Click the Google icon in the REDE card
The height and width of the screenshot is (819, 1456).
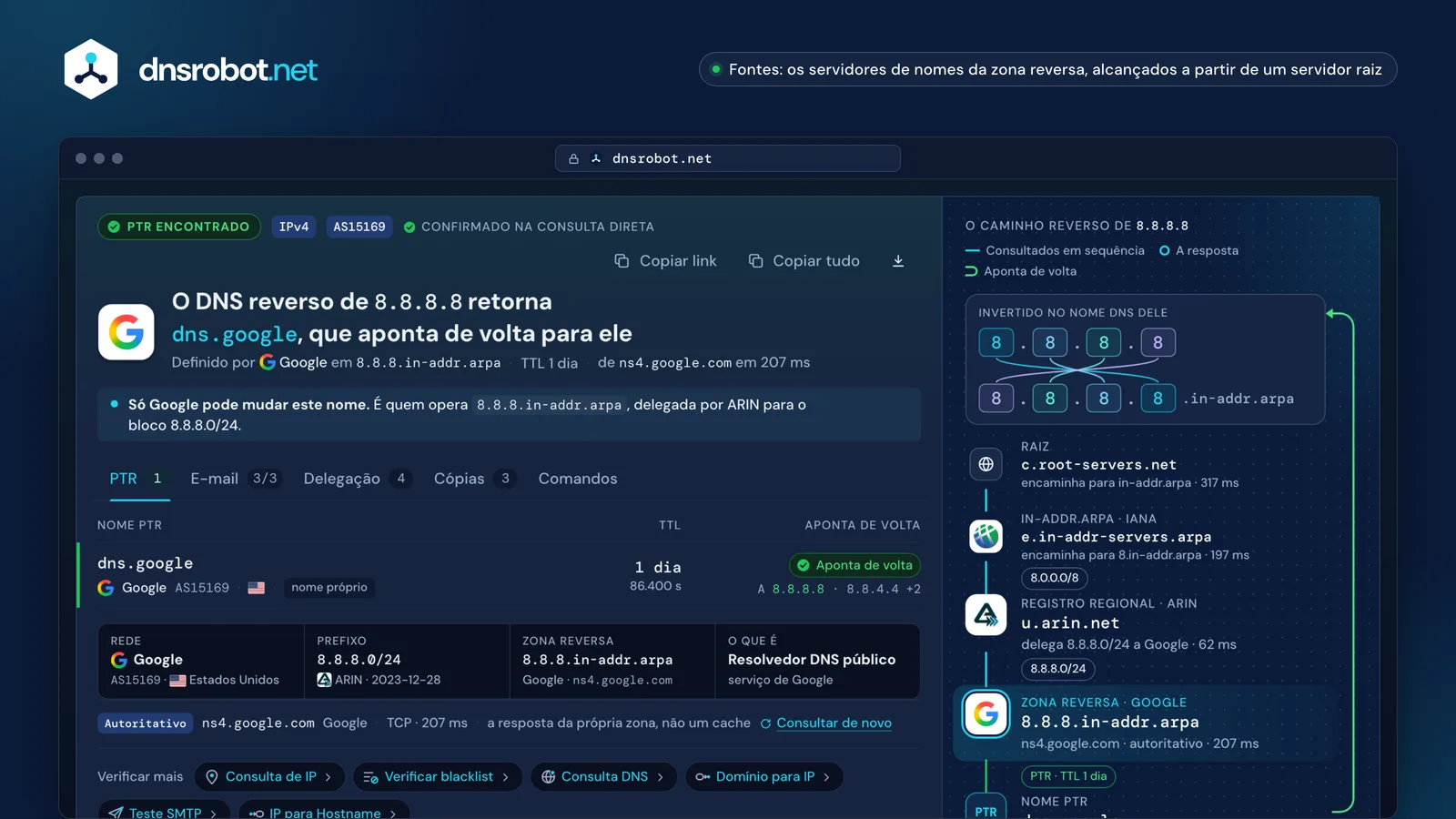119,660
